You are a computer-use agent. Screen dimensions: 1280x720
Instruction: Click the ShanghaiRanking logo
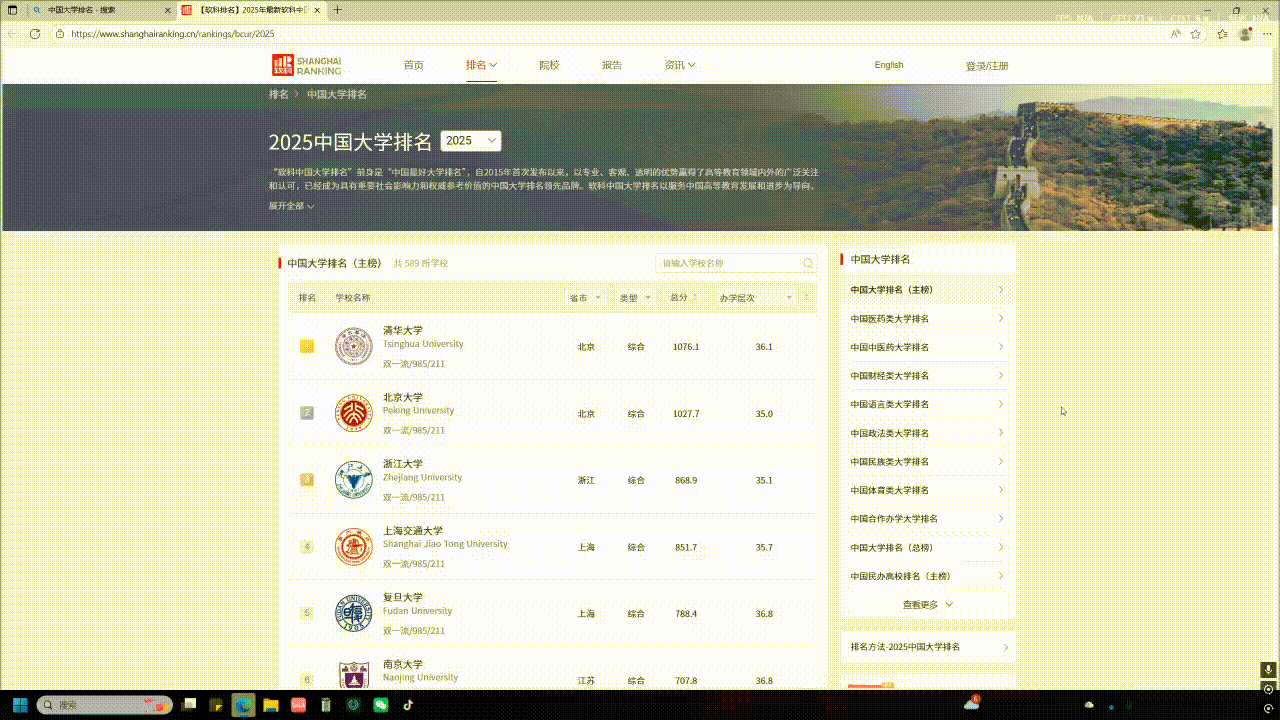click(x=307, y=65)
